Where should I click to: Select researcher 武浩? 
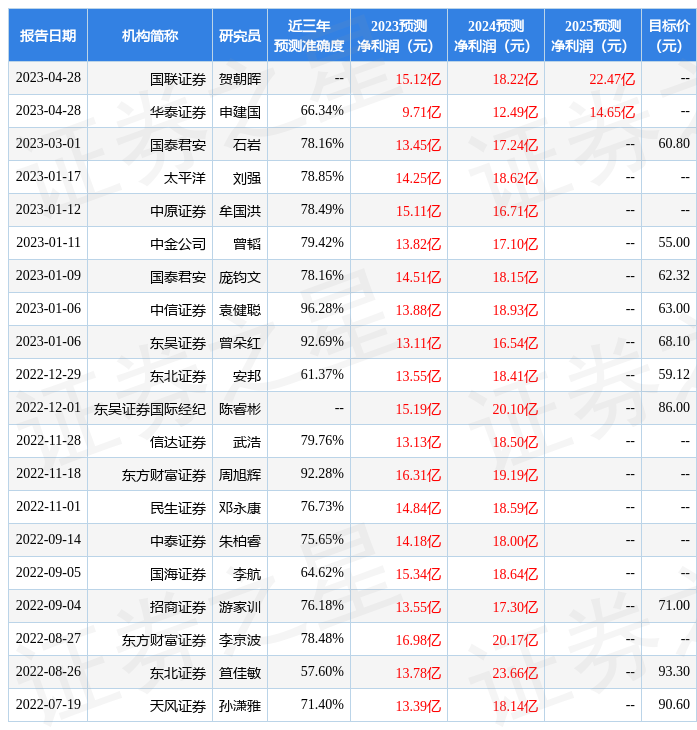[x=247, y=442]
